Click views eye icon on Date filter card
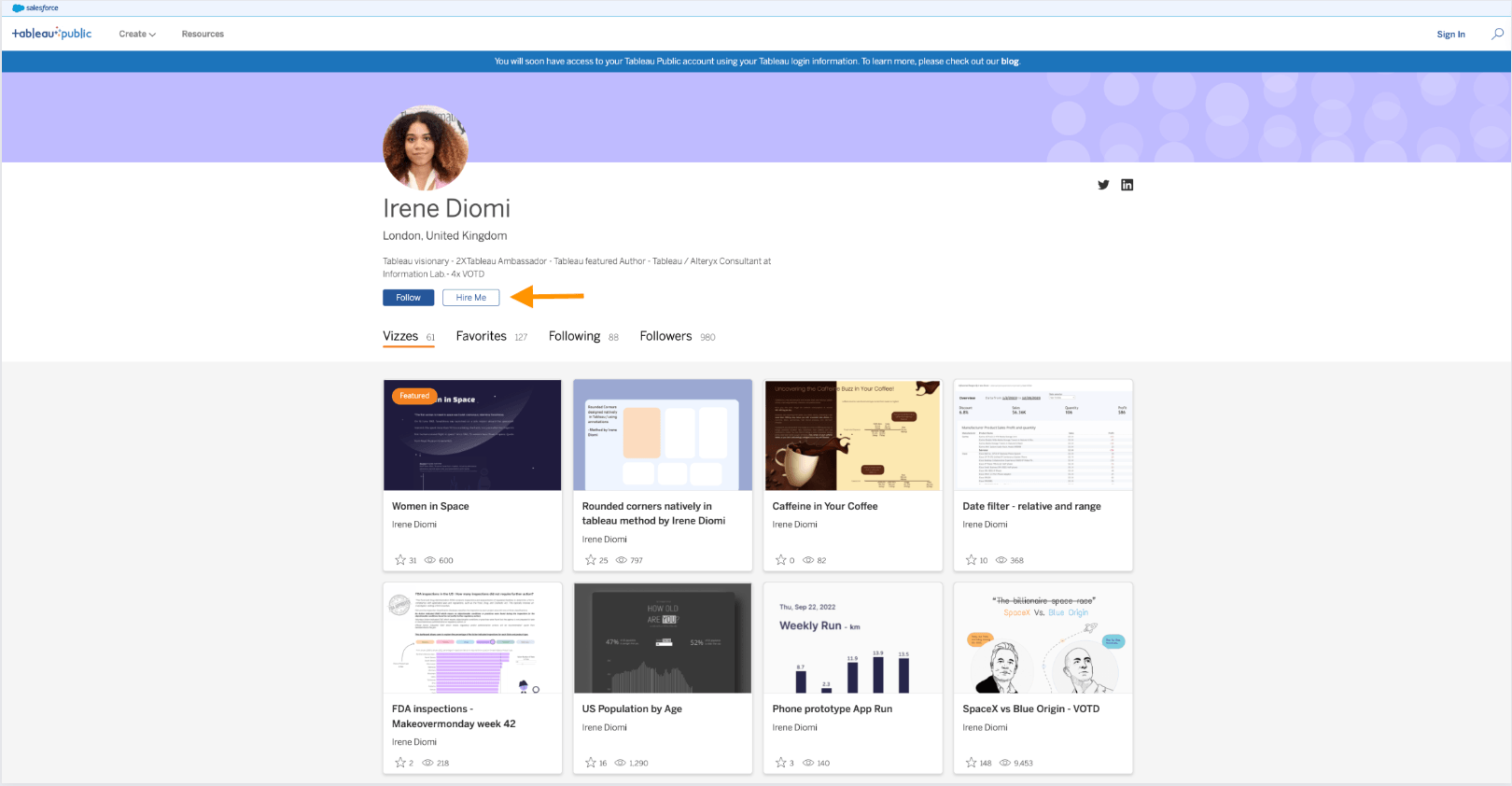The height and width of the screenshot is (786, 1512). coord(1001,560)
